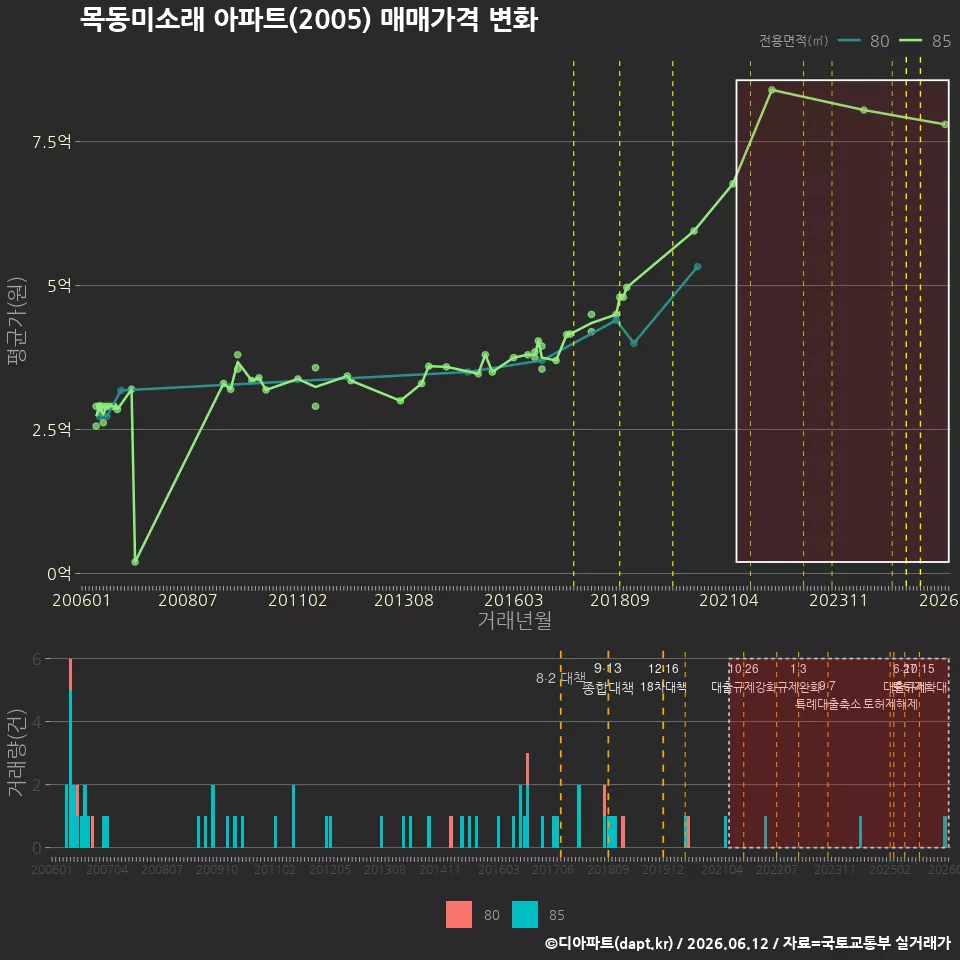Click the 201205 label on volume chart axis
Viewport: 960px width, 960px height.
(330, 869)
